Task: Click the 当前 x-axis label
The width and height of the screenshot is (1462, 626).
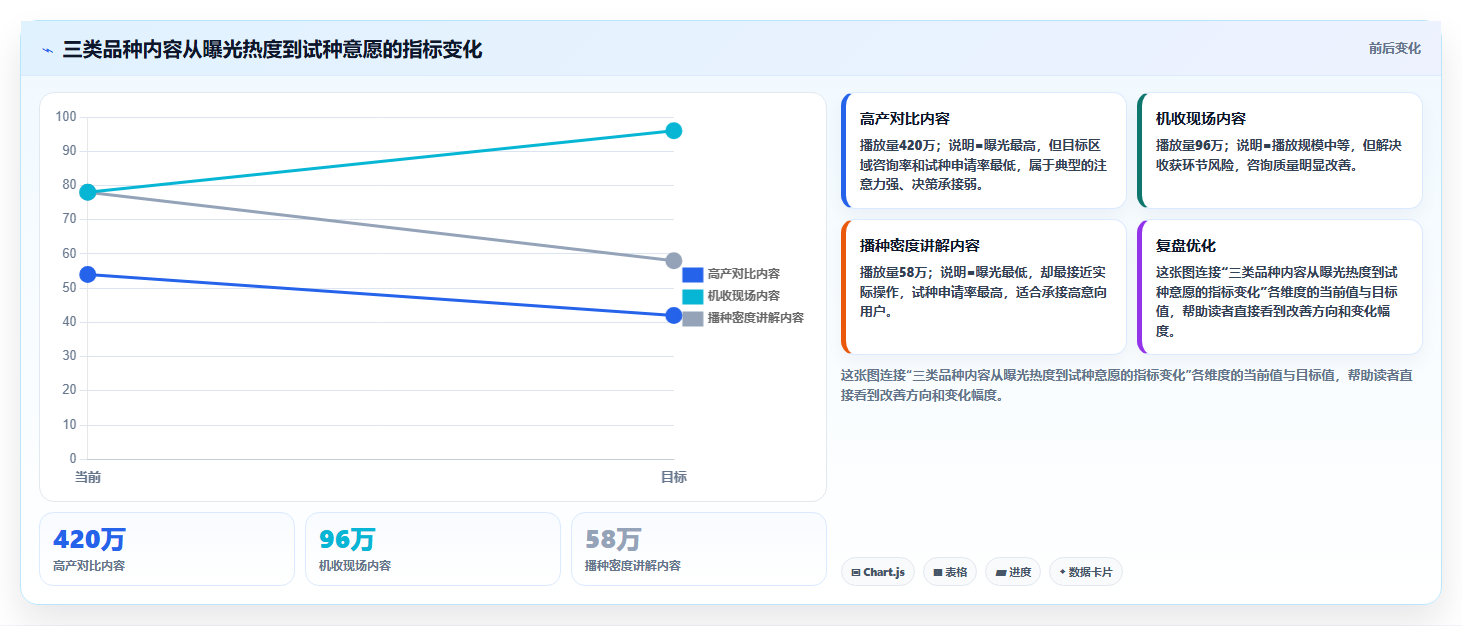Action: pos(88,478)
